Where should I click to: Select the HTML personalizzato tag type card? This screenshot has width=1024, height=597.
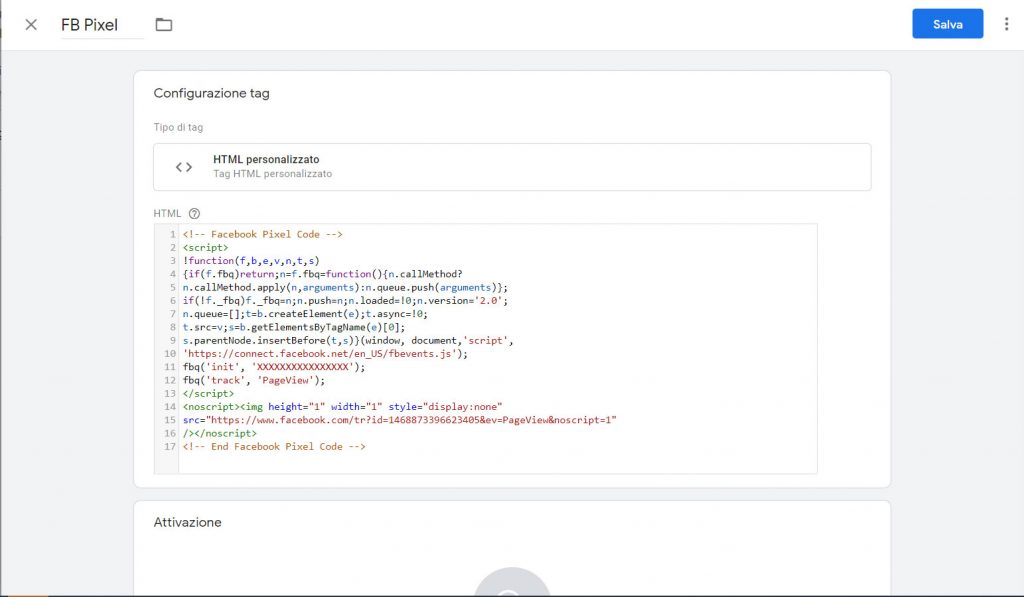point(512,167)
